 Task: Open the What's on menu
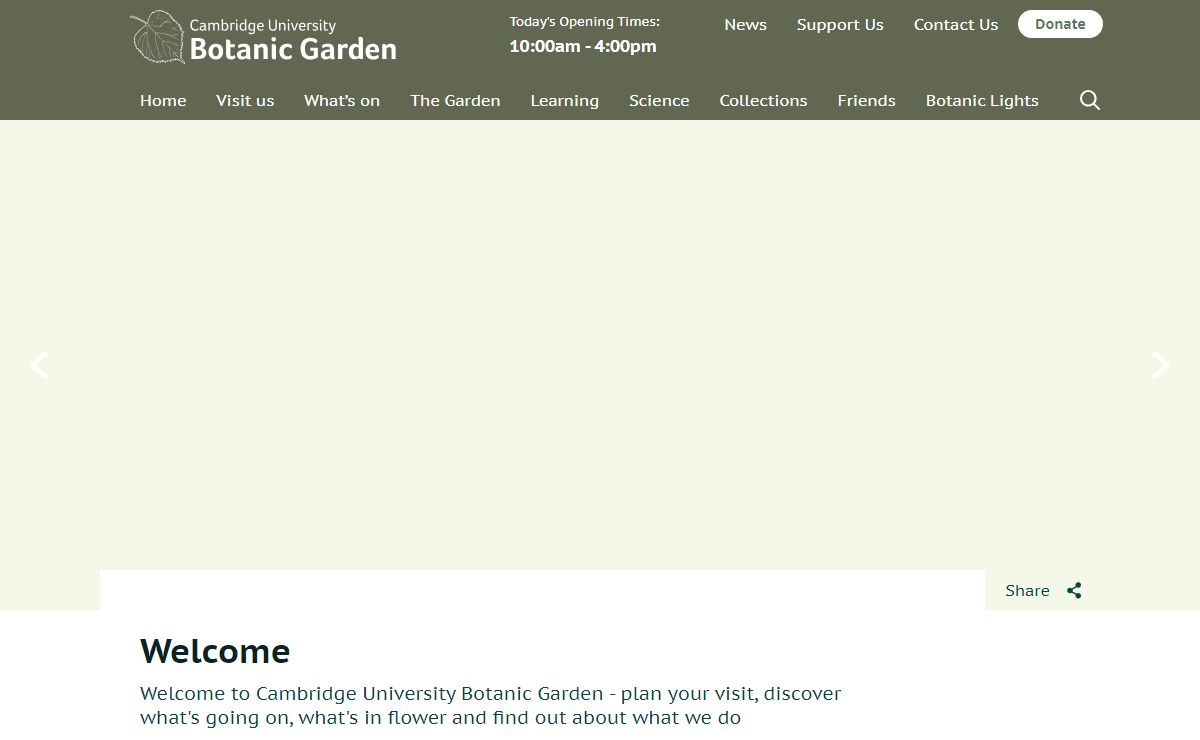pyautogui.click(x=342, y=100)
